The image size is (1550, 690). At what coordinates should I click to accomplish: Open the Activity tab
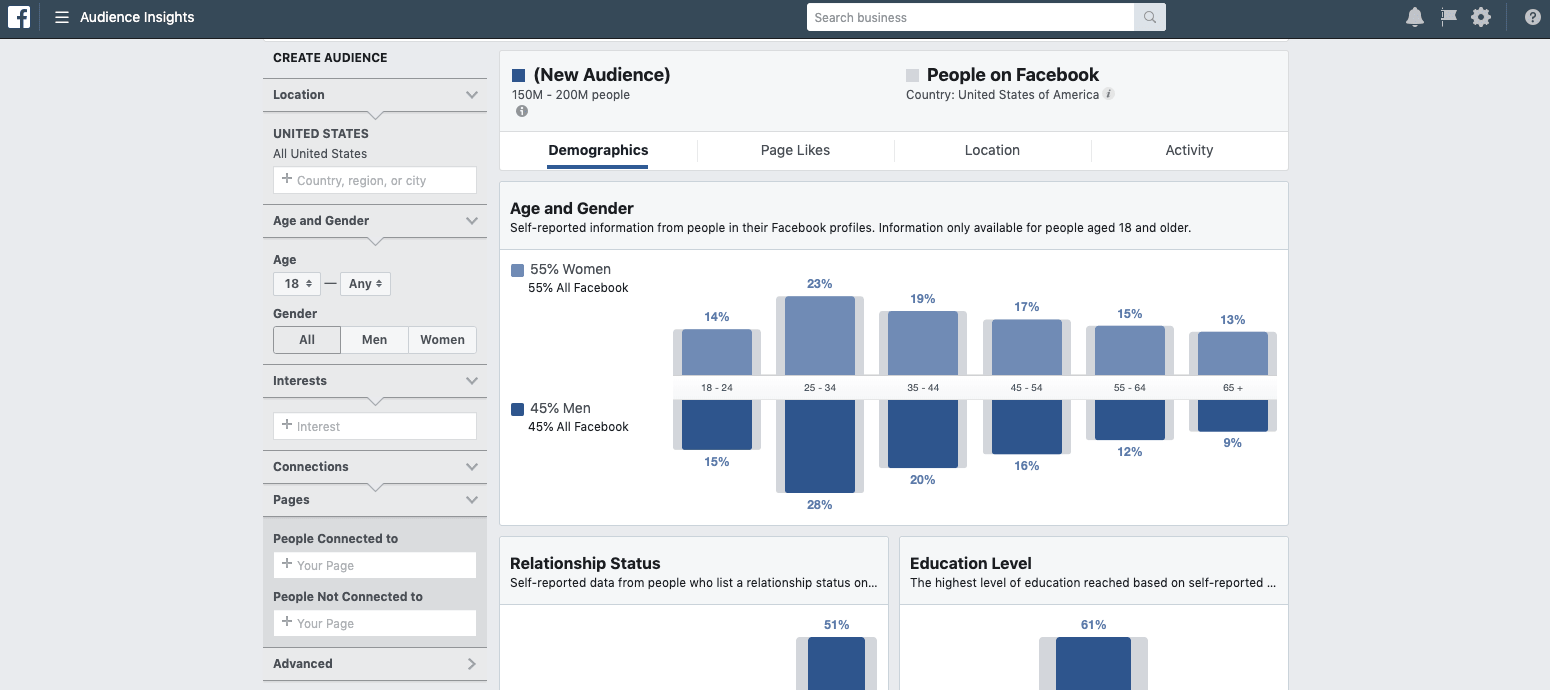[x=1188, y=150]
